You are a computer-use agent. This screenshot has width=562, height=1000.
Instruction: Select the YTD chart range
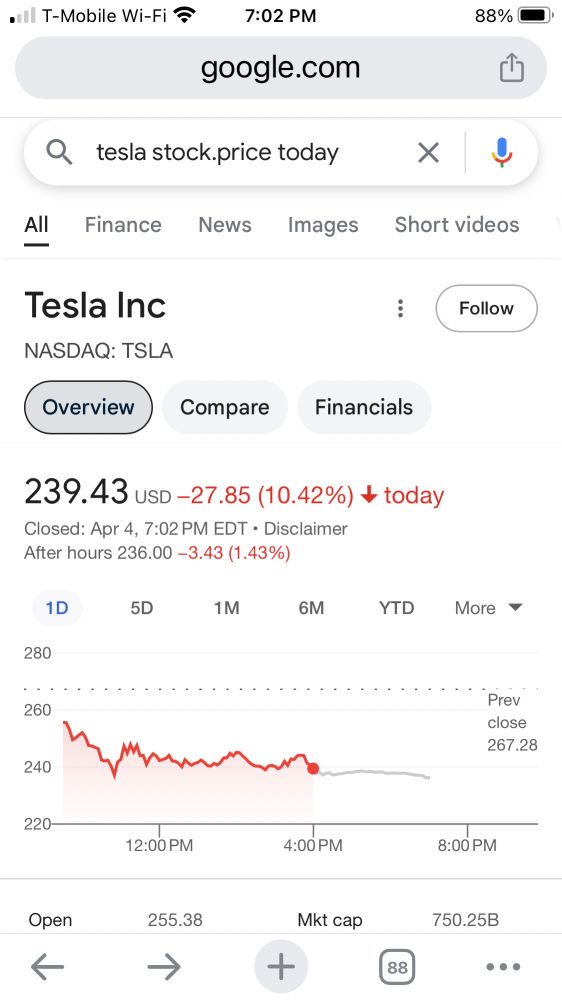point(397,608)
